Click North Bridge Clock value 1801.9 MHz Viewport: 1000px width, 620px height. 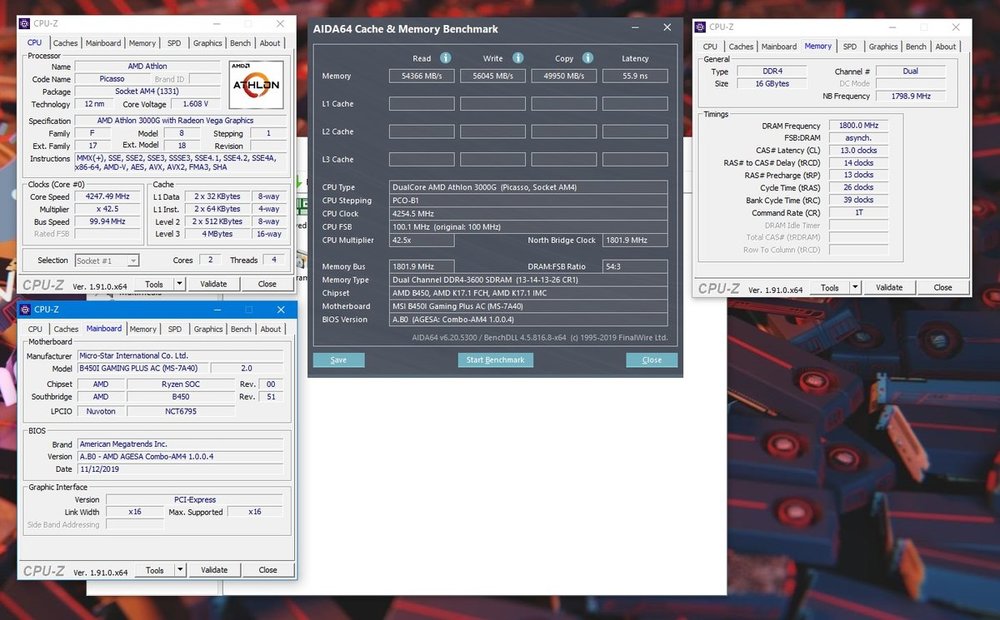pyautogui.click(x=635, y=240)
